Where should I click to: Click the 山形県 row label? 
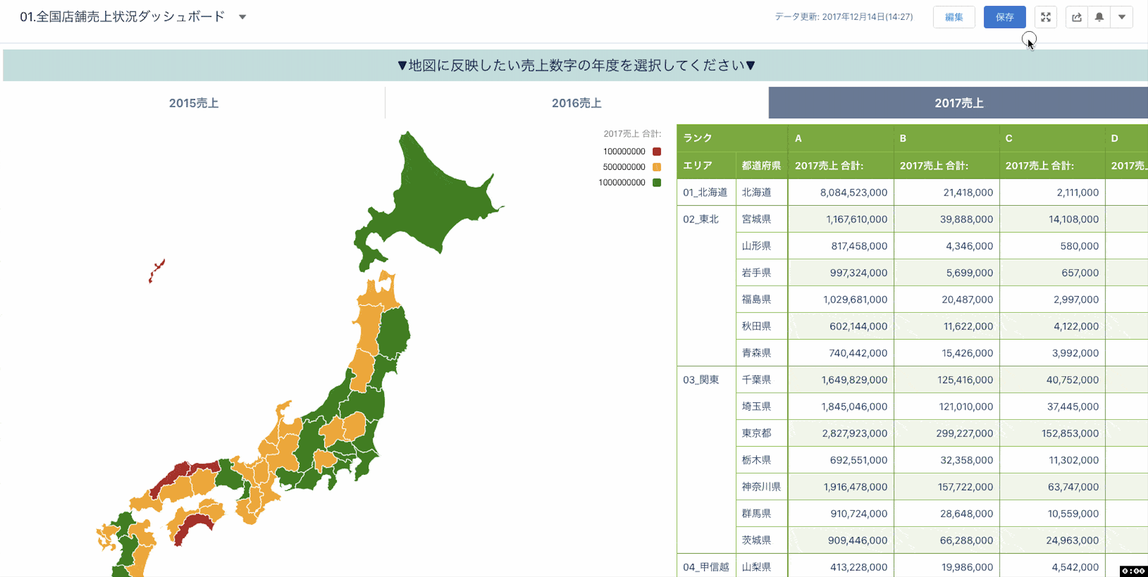pos(761,246)
